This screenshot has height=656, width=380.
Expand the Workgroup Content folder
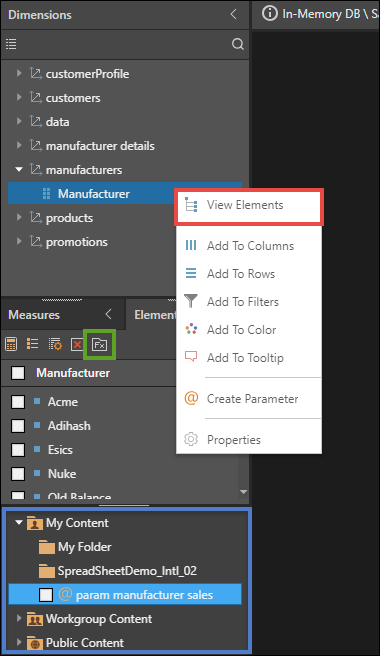pos(19,618)
